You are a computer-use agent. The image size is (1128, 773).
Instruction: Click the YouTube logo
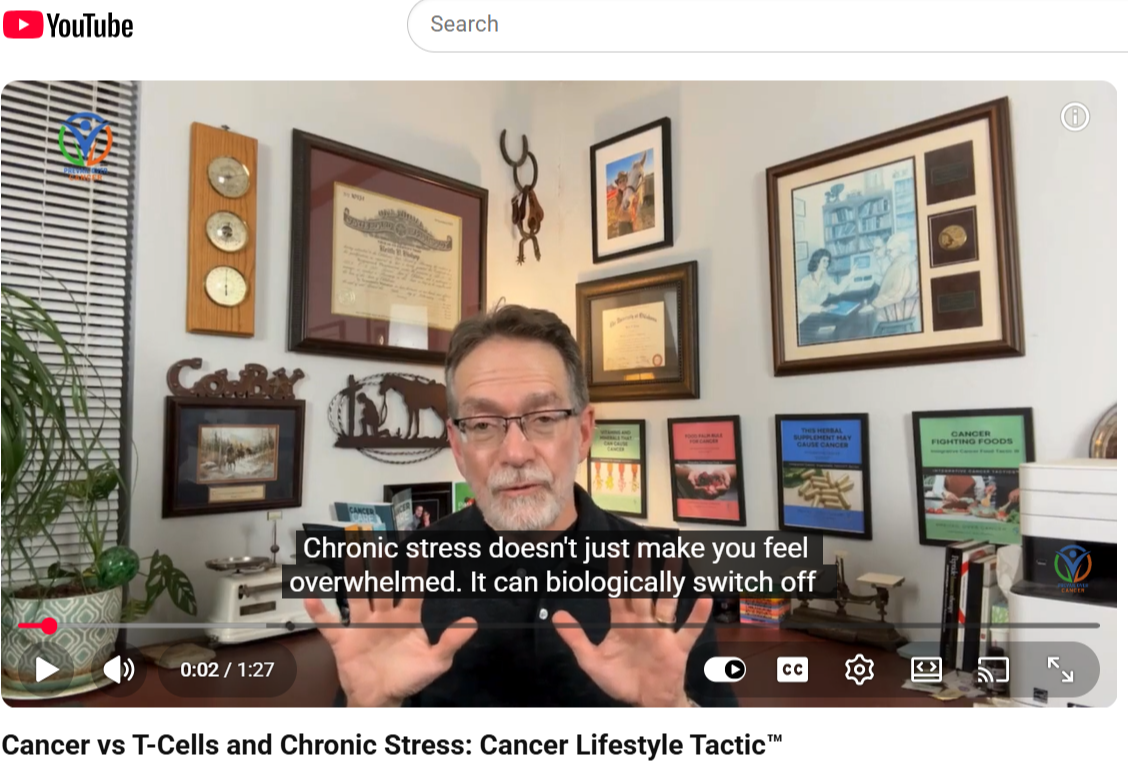[68, 25]
